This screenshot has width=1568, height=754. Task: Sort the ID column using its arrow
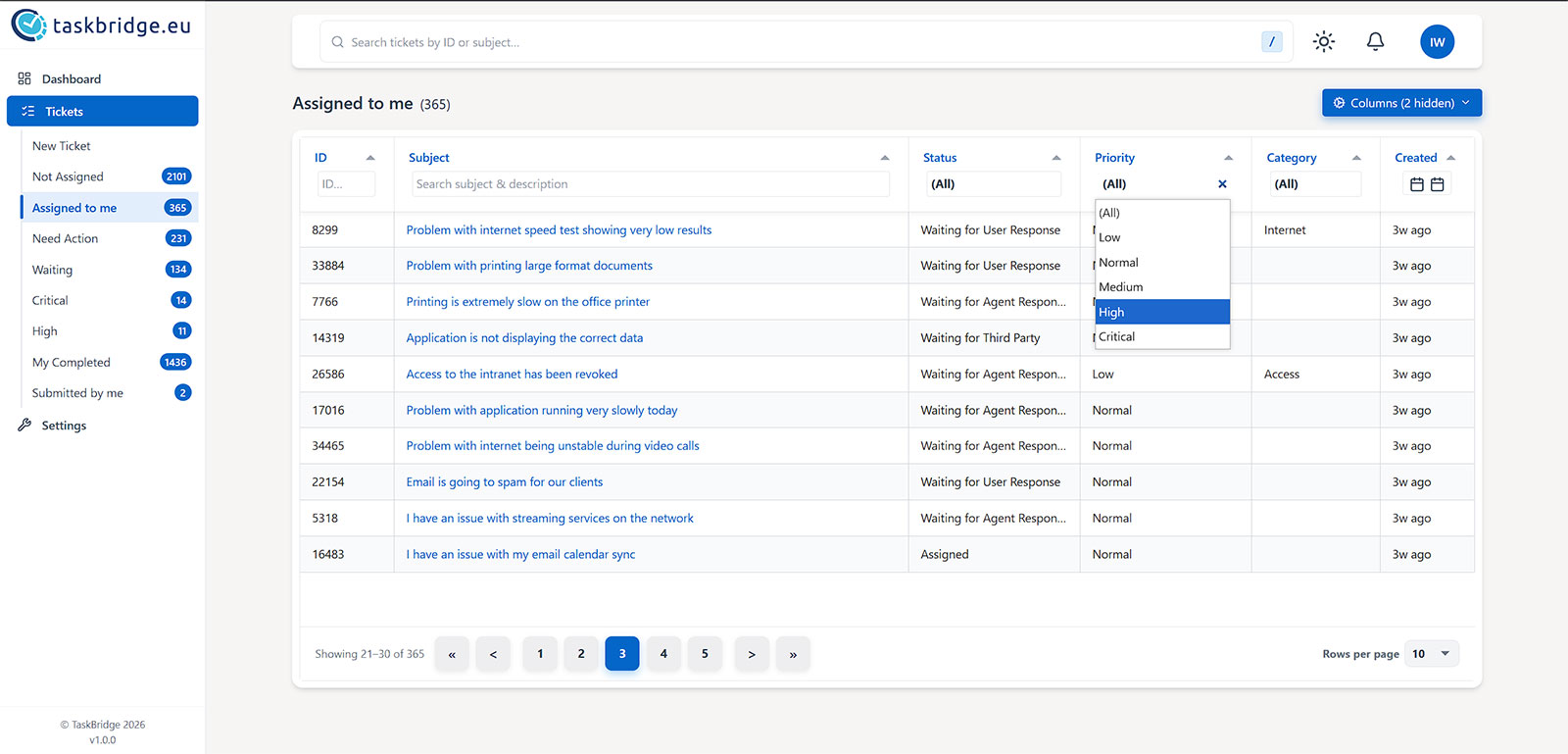click(x=370, y=158)
